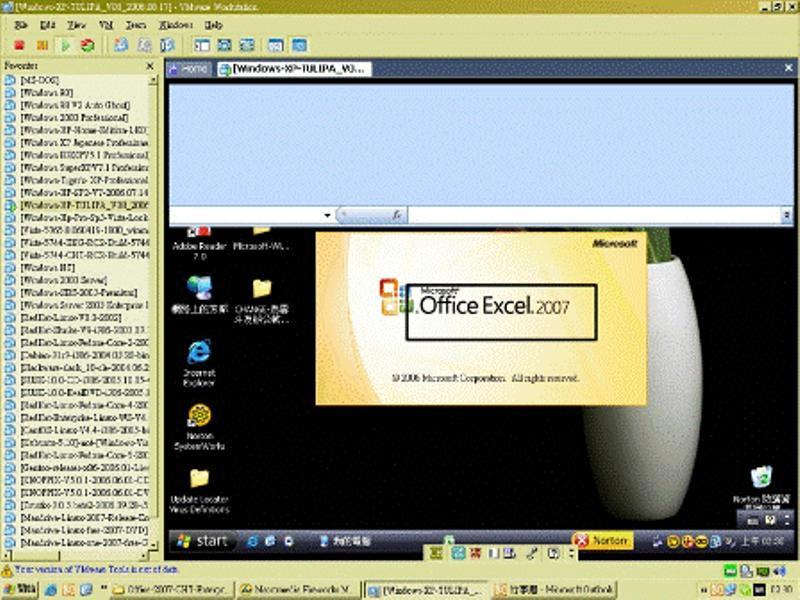Close the Favorites panel with its X
Viewport: 800px width, 600px height.
tap(149, 66)
